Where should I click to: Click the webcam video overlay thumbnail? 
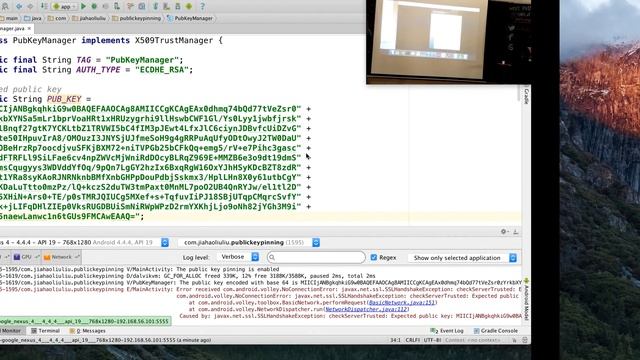[x=449, y=42]
